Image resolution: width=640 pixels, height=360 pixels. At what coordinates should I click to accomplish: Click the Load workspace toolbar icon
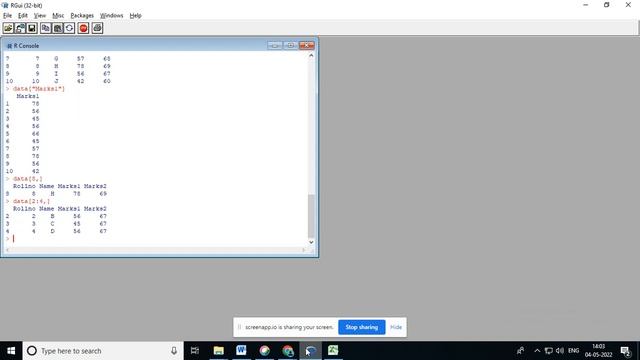click(20, 28)
